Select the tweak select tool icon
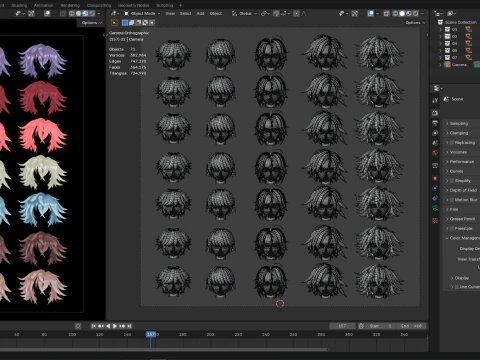Viewport: 480px width, 360px height. 114,23
